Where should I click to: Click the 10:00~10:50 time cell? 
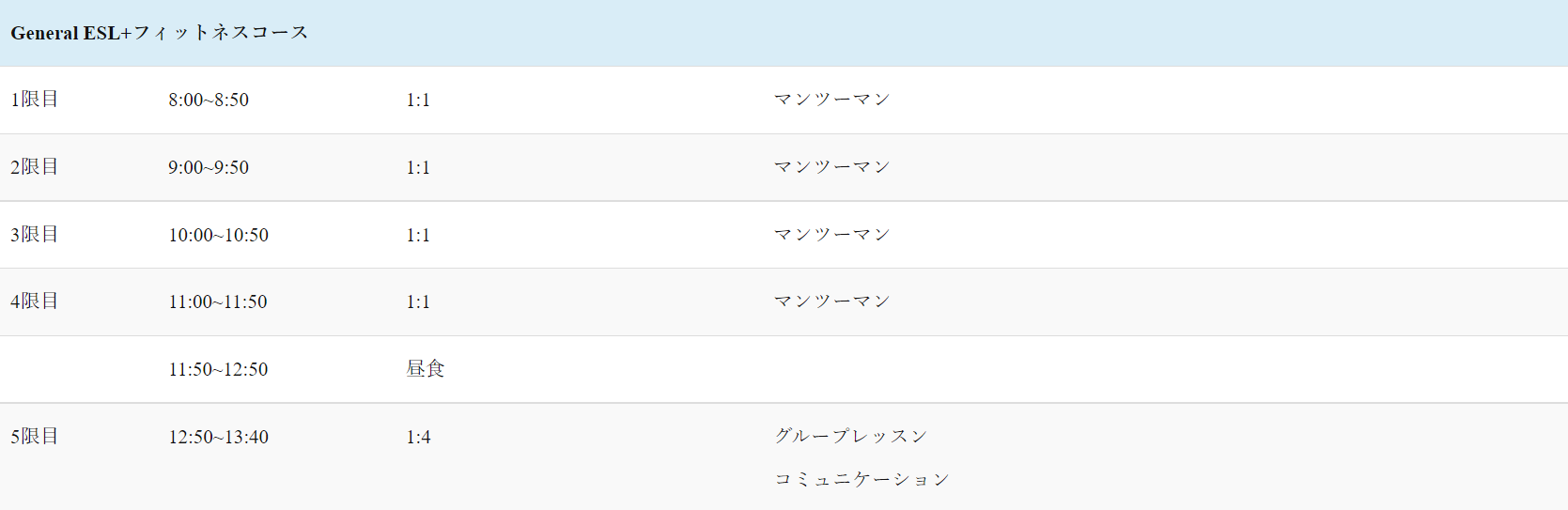point(218,235)
